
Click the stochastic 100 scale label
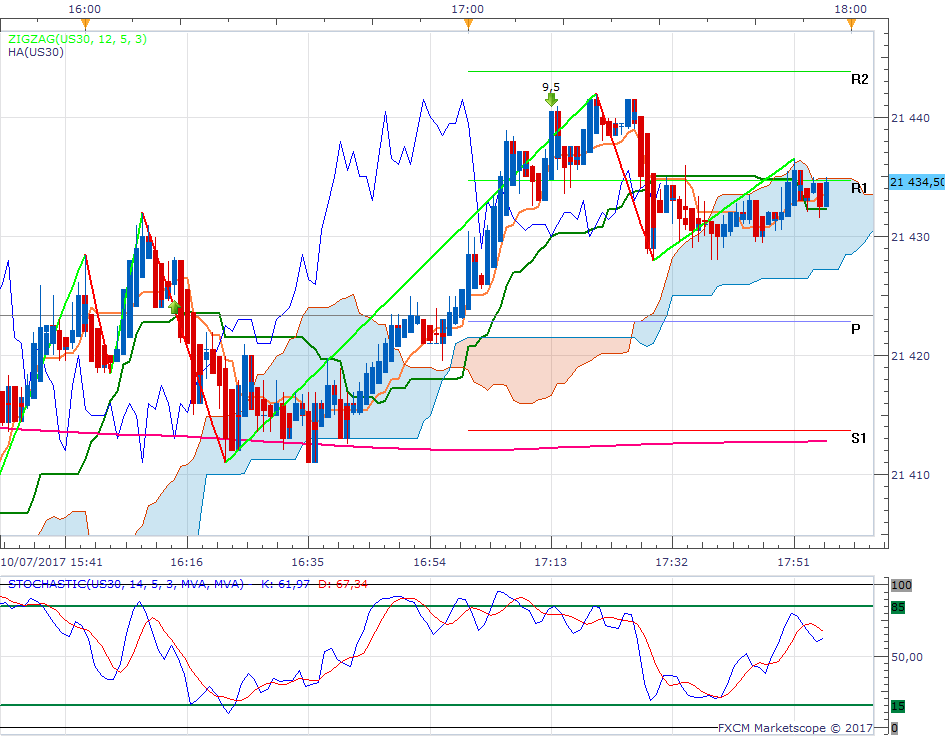(901, 585)
